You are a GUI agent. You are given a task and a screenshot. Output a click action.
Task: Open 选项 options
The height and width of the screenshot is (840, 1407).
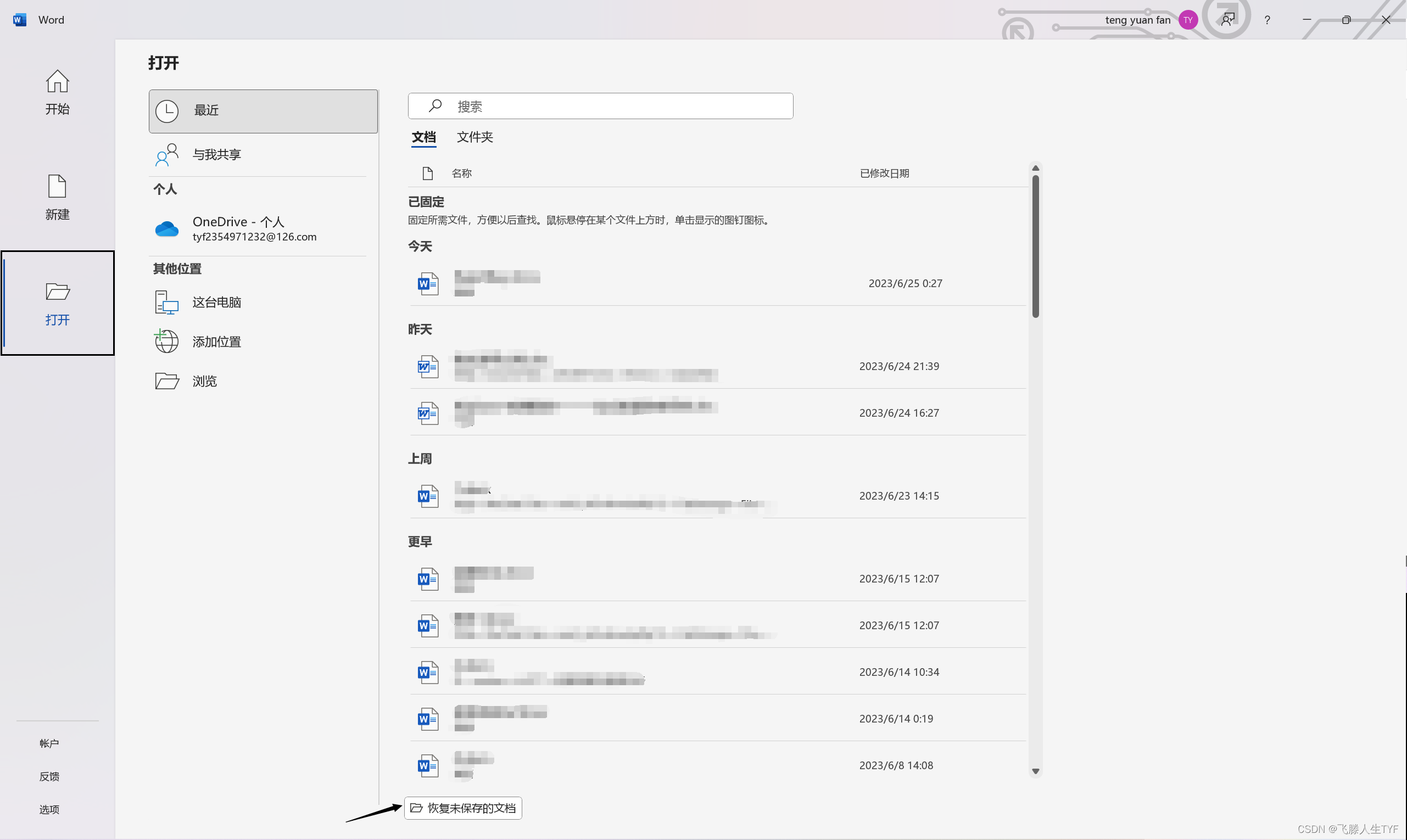49,809
